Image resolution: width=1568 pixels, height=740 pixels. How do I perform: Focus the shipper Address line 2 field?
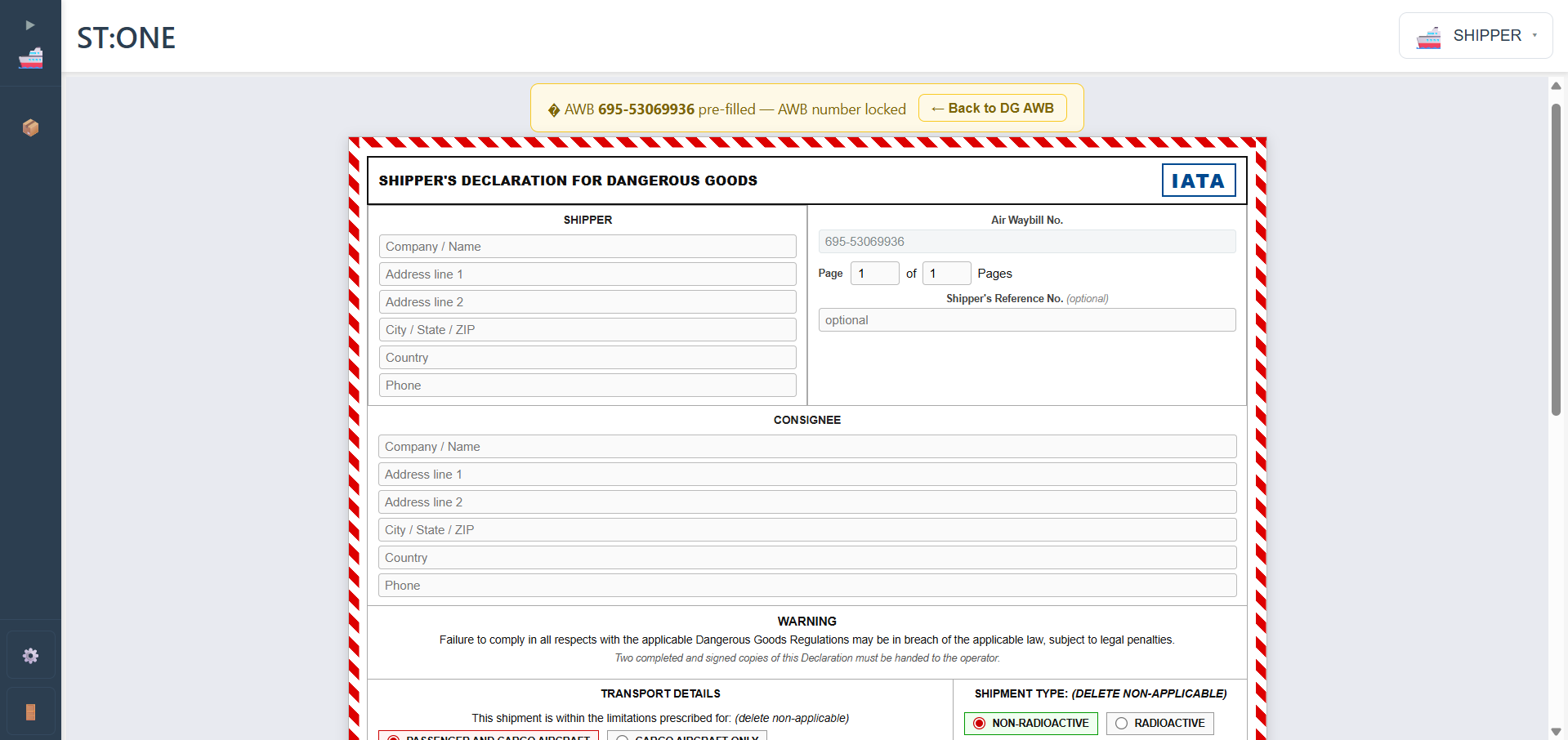pos(587,302)
